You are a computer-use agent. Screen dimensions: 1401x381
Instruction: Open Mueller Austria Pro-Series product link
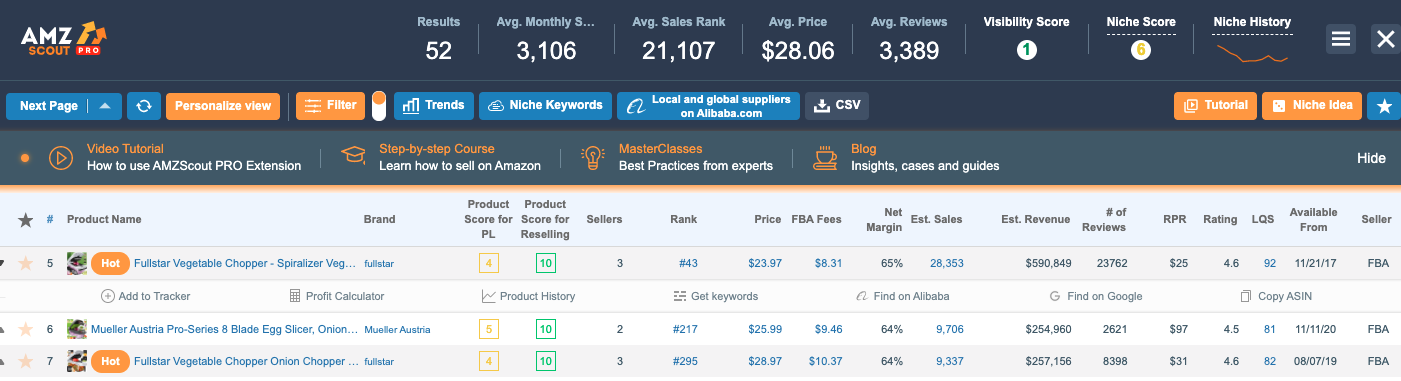(223, 328)
